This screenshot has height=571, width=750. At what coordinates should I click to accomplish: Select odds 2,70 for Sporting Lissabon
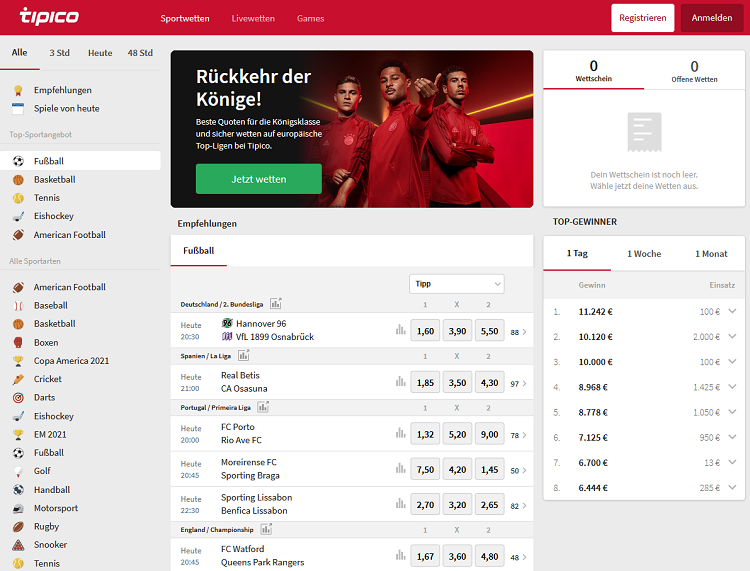[425, 505]
